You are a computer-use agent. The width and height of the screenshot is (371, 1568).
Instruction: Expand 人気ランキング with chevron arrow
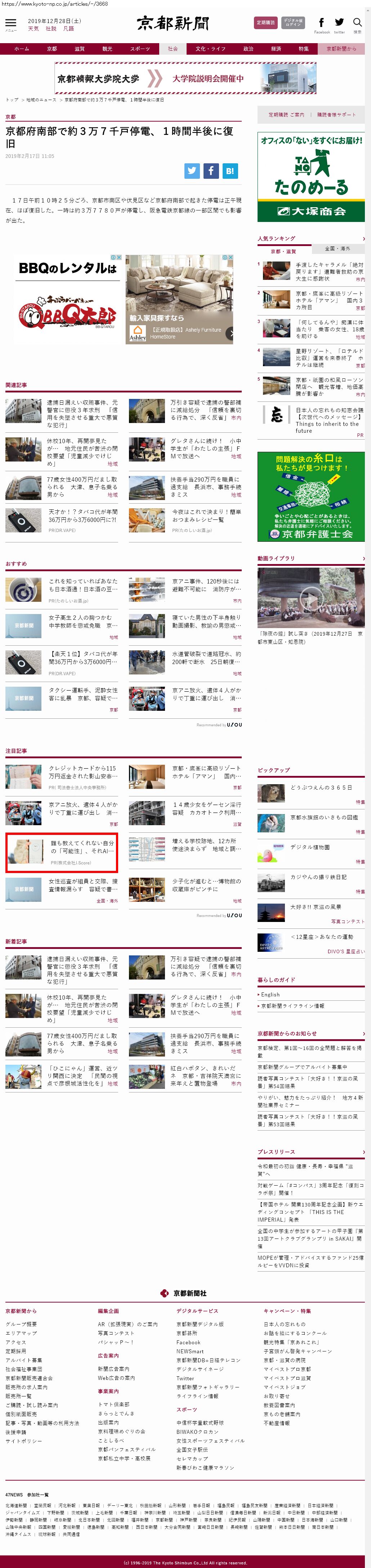[x=363, y=238]
